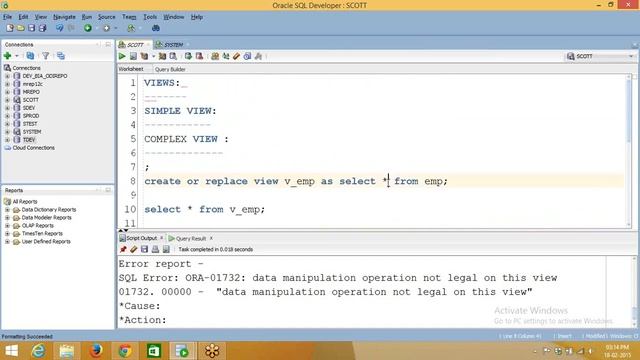Open Chrome from the taskbar

[125, 351]
